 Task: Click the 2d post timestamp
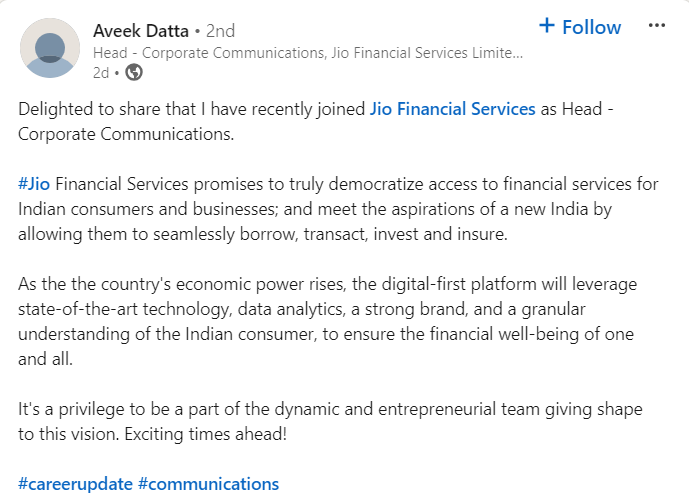[x=101, y=72]
